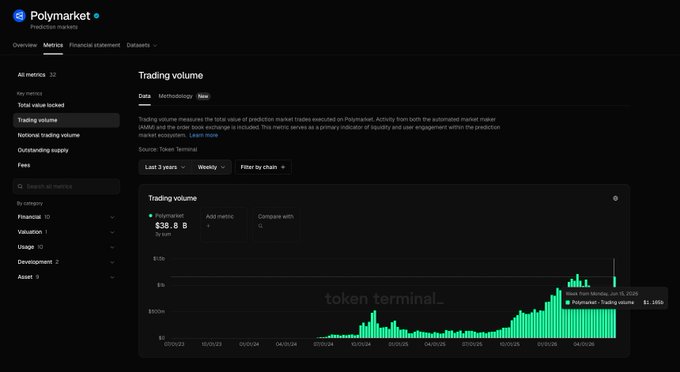Open Total value locked metric

(x=41, y=105)
